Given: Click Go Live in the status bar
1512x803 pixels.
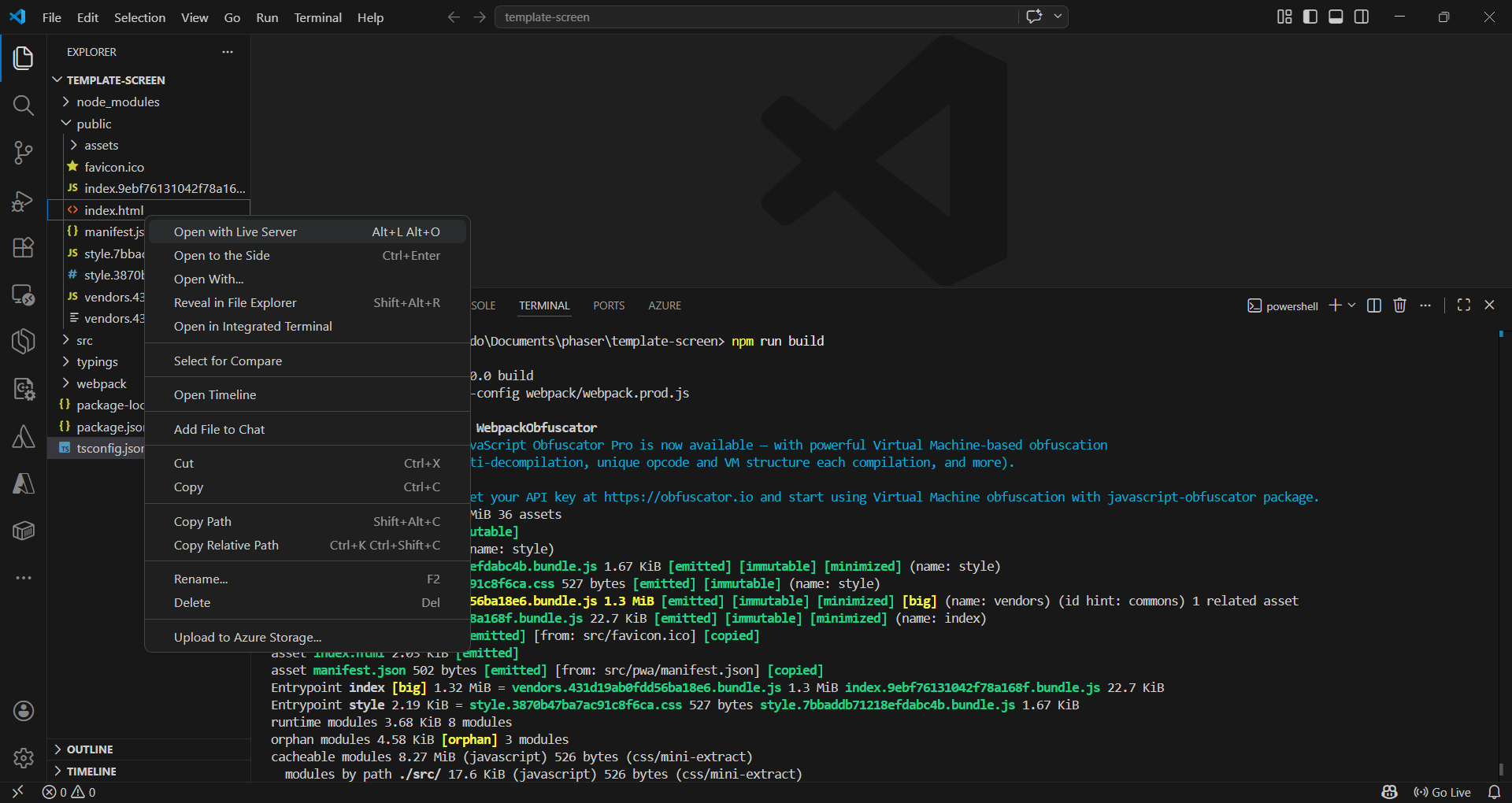Looking at the screenshot, I should (1443, 792).
